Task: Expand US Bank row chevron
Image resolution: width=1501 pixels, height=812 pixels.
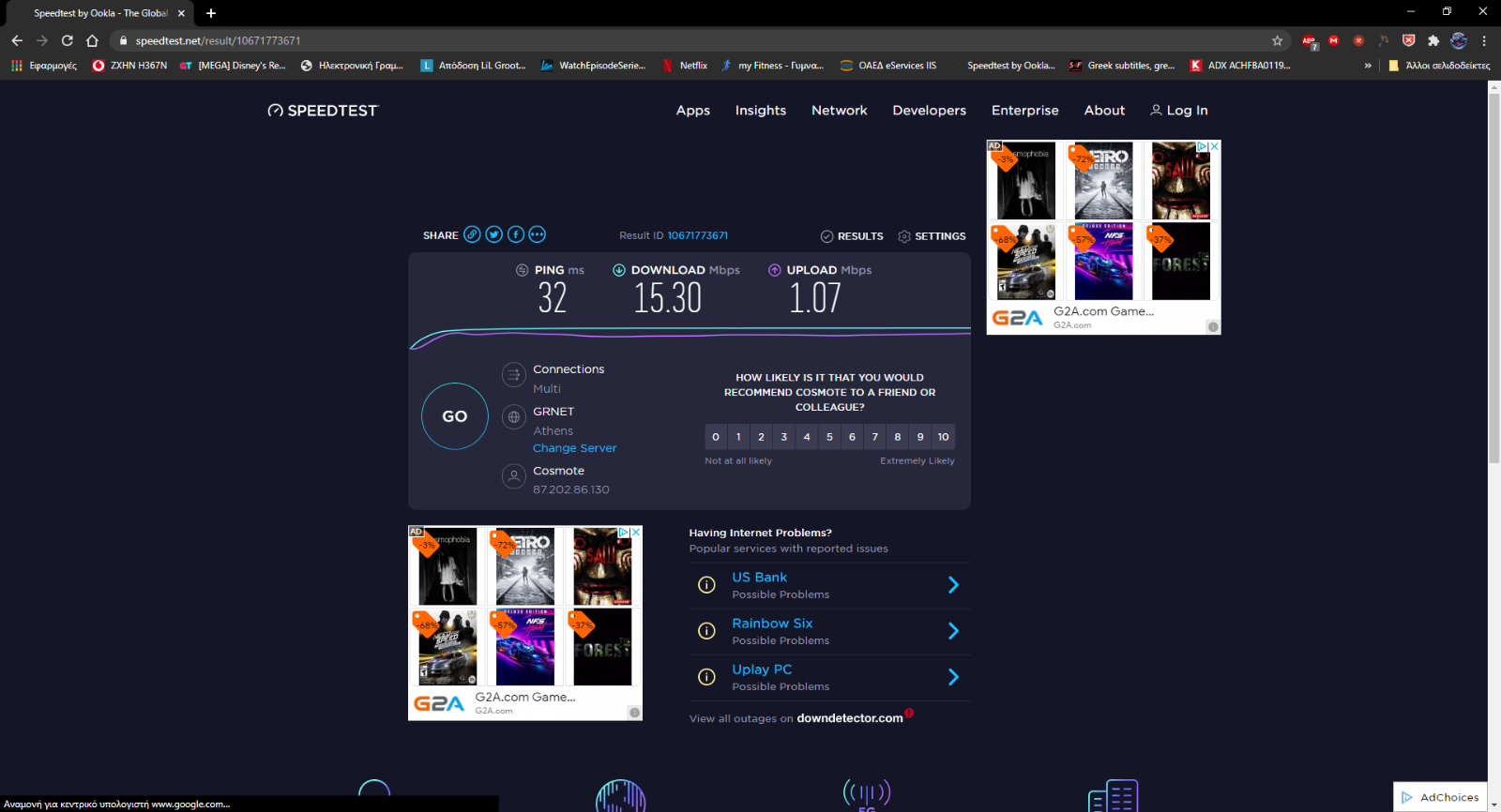Action: coord(953,585)
